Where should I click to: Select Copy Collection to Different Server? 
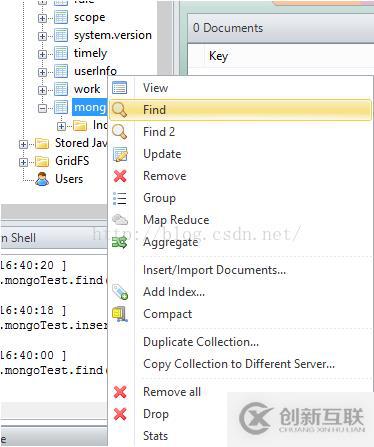coord(239,364)
